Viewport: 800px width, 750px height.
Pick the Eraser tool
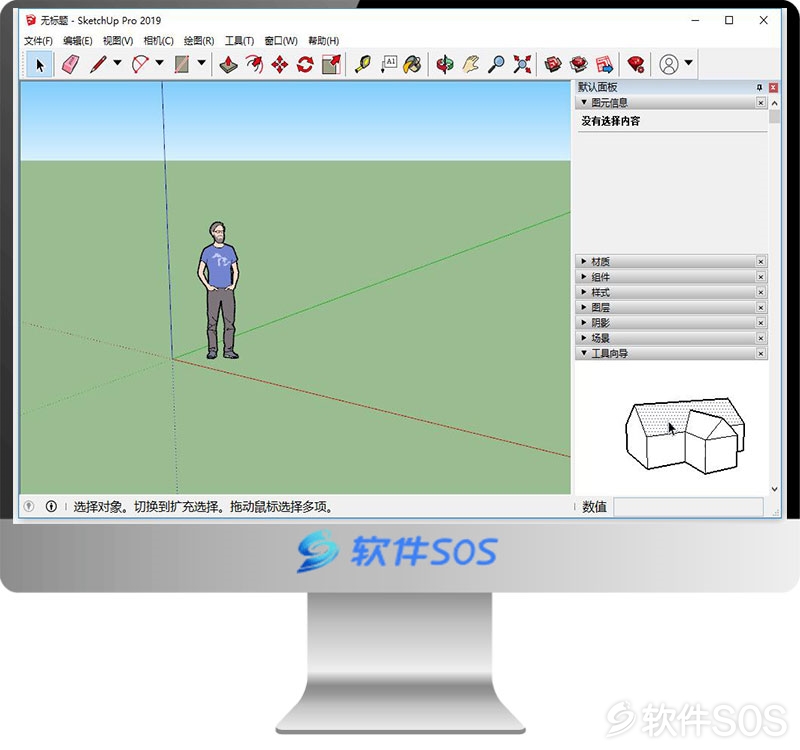click(70, 65)
